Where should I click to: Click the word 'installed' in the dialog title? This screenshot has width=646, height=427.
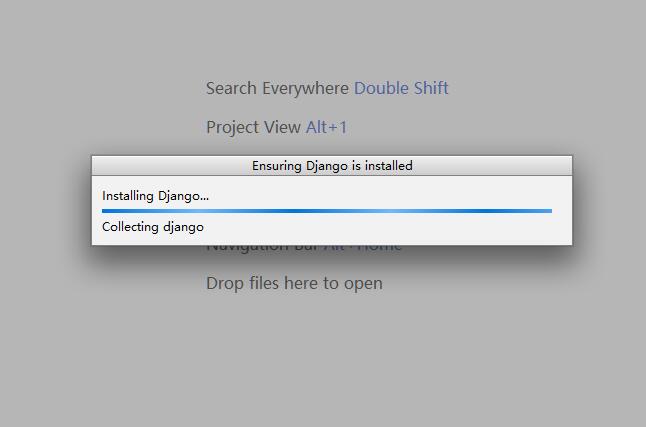(388, 165)
